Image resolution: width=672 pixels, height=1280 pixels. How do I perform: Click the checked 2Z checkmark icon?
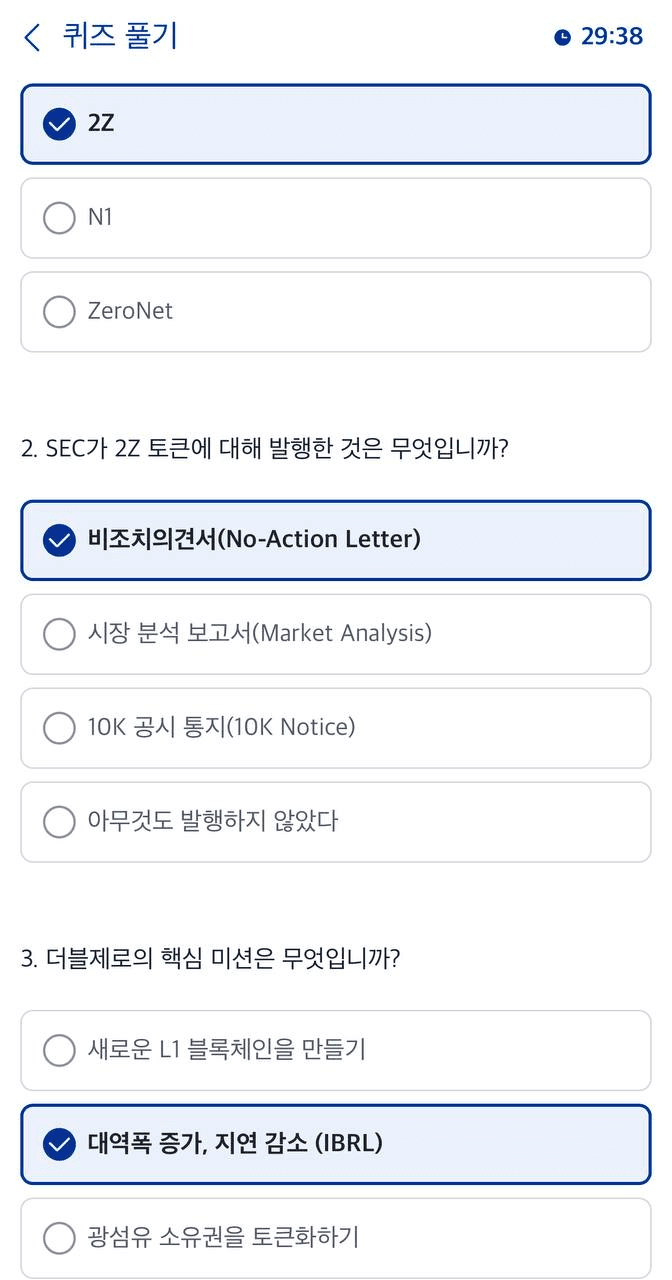60,124
